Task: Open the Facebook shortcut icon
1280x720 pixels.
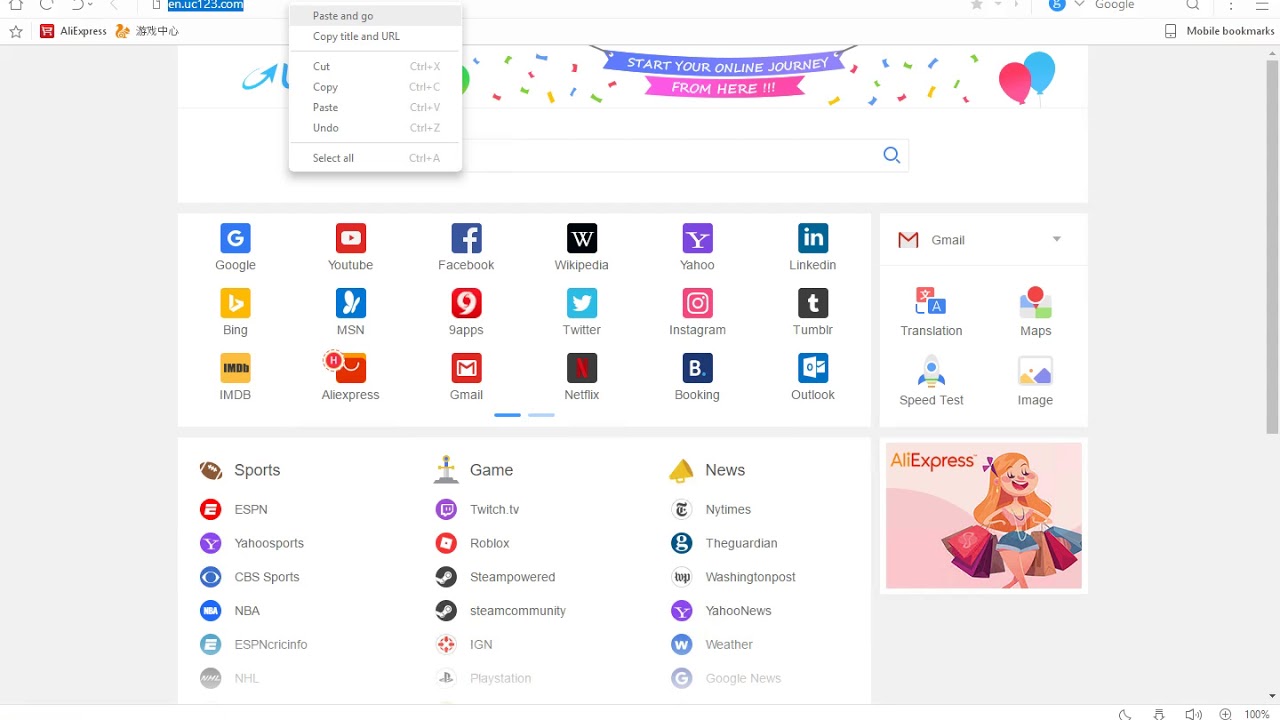Action: tap(466, 238)
